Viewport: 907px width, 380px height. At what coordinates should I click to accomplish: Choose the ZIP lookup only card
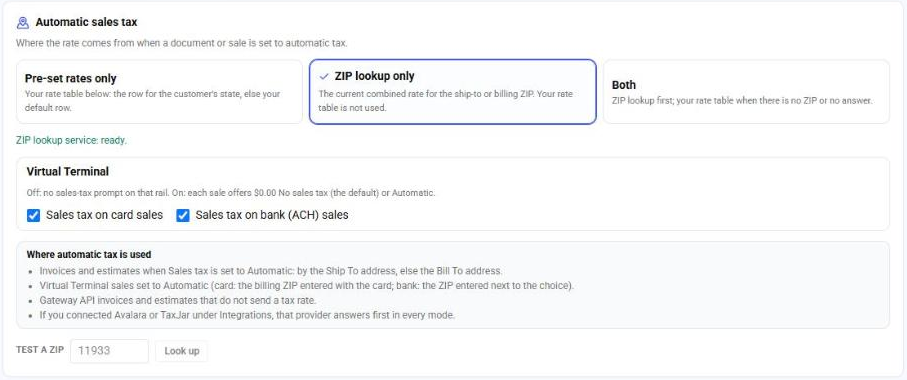[453, 91]
